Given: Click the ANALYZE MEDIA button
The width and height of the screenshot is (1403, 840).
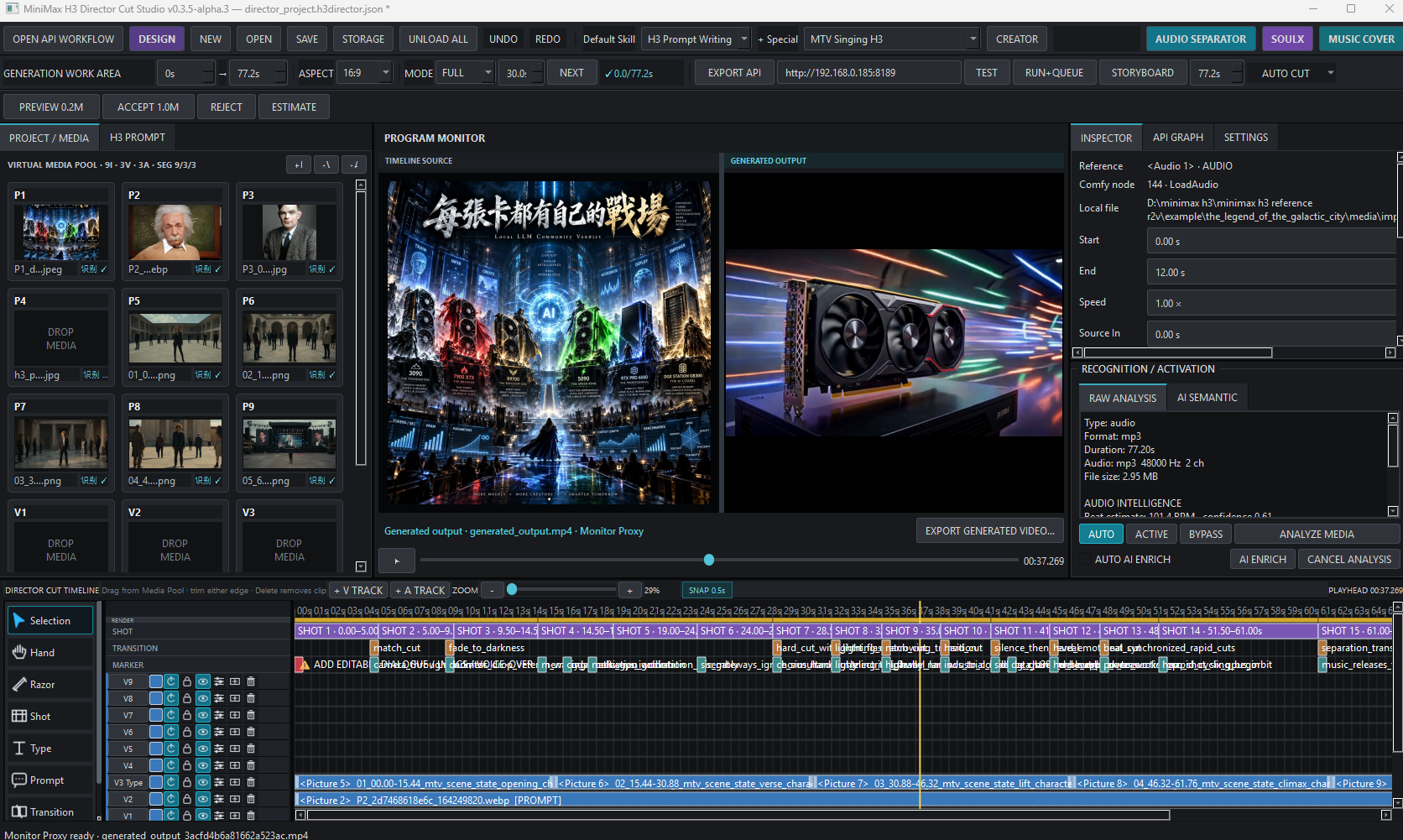Looking at the screenshot, I should click(x=1316, y=535).
